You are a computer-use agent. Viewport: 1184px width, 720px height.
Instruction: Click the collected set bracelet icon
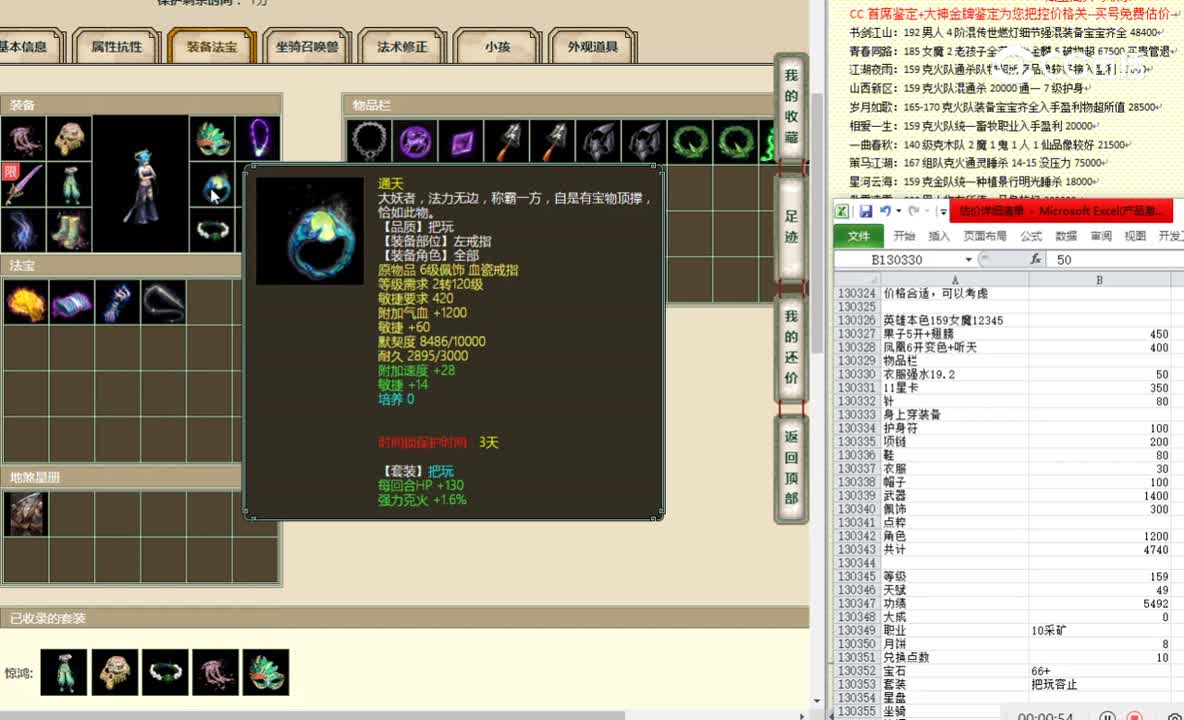click(165, 672)
